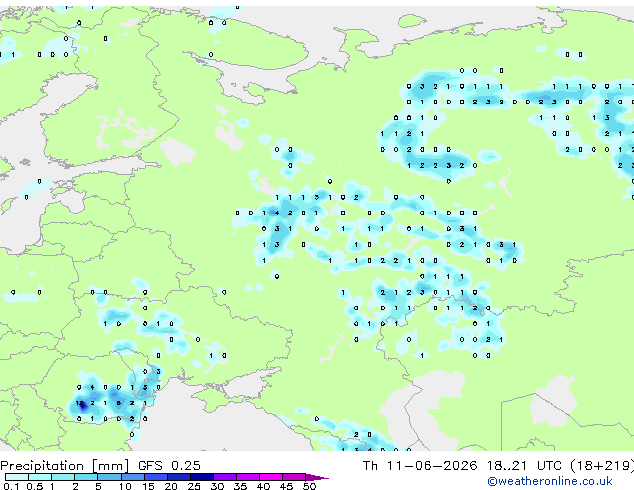
Task: Click the '12' precipitation value on the map
Action: 80,403
